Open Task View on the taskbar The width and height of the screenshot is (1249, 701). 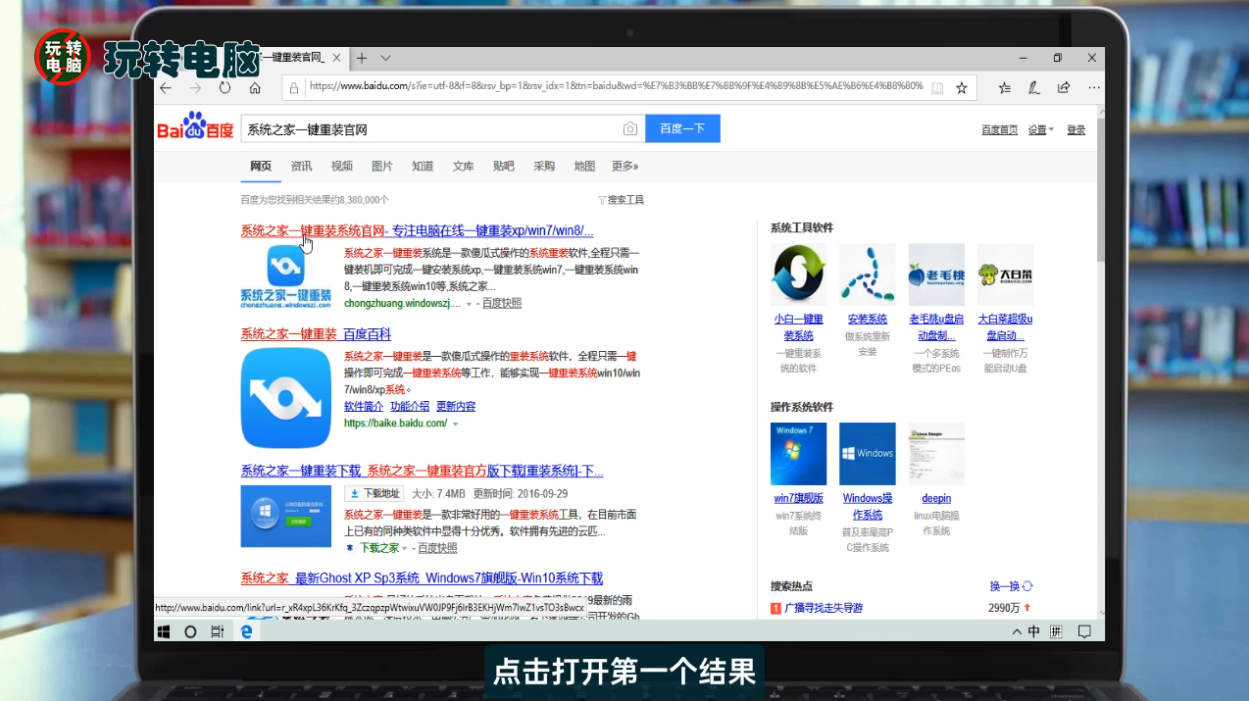pos(218,632)
